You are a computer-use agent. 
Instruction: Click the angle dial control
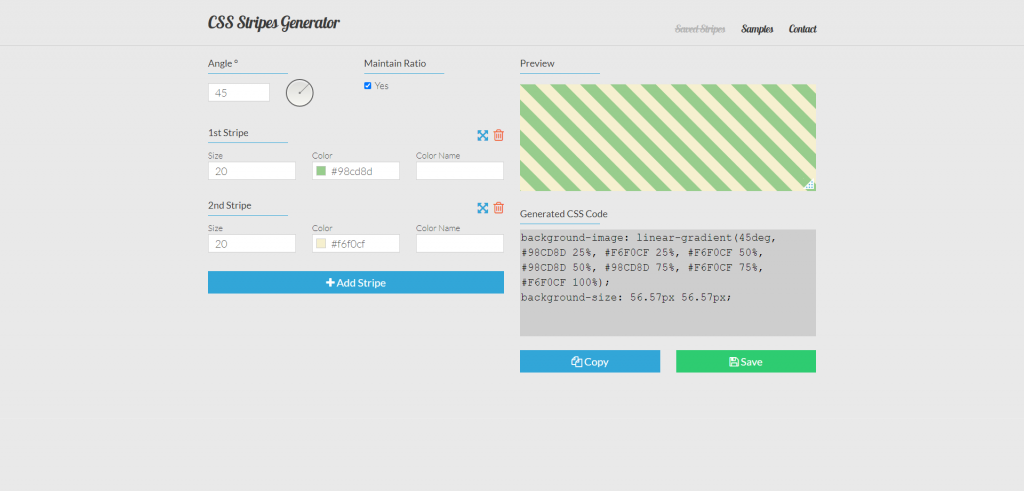[x=300, y=93]
